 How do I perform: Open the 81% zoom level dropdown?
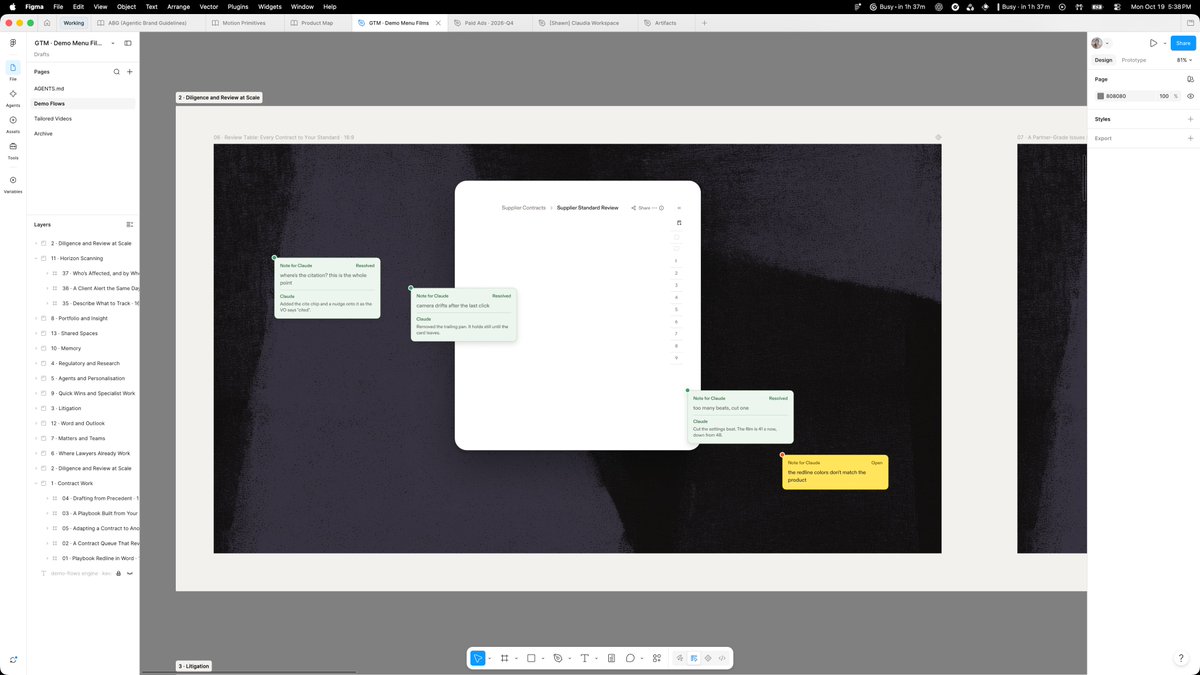[1184, 60]
